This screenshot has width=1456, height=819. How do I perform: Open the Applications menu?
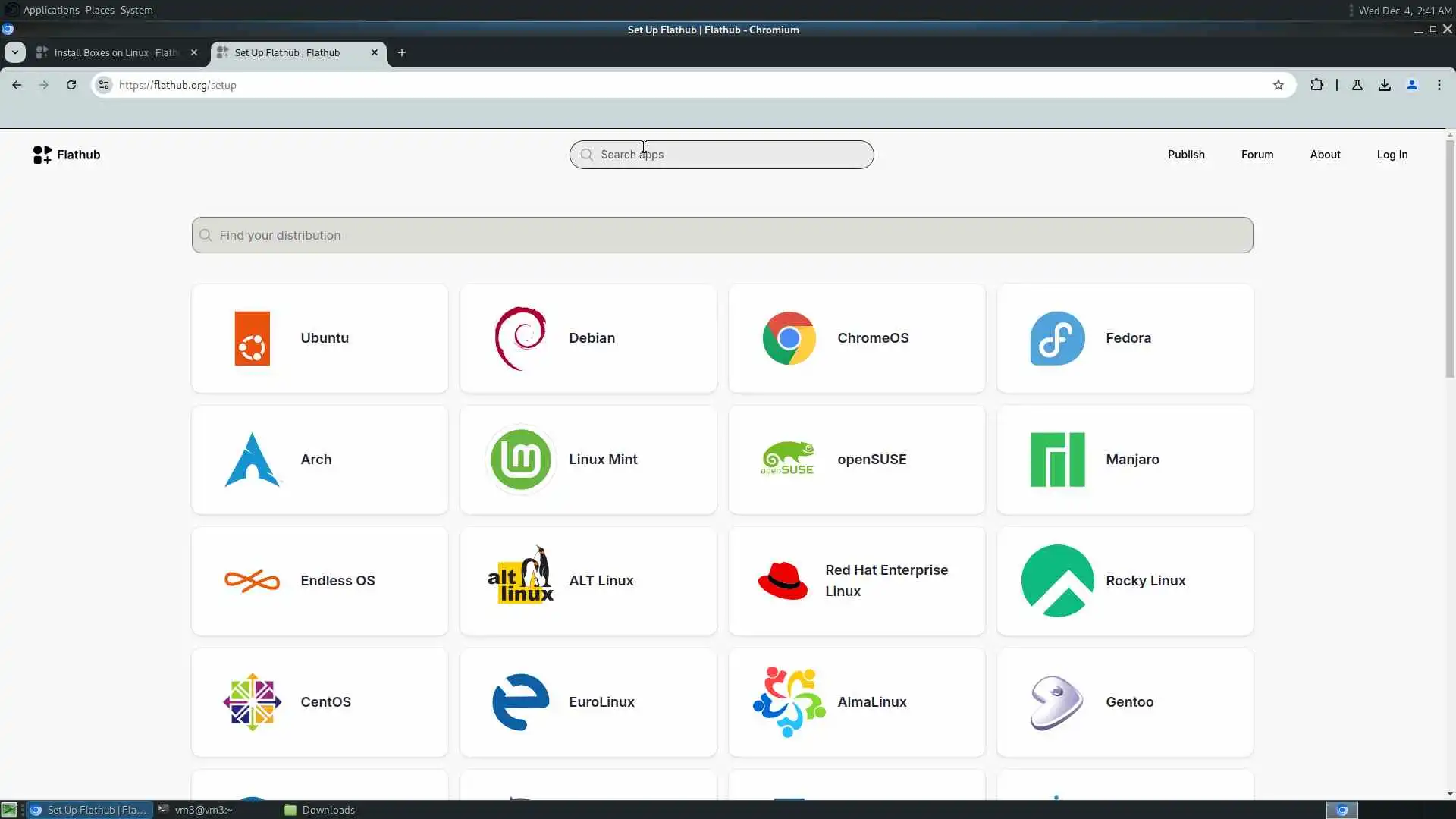point(51,10)
